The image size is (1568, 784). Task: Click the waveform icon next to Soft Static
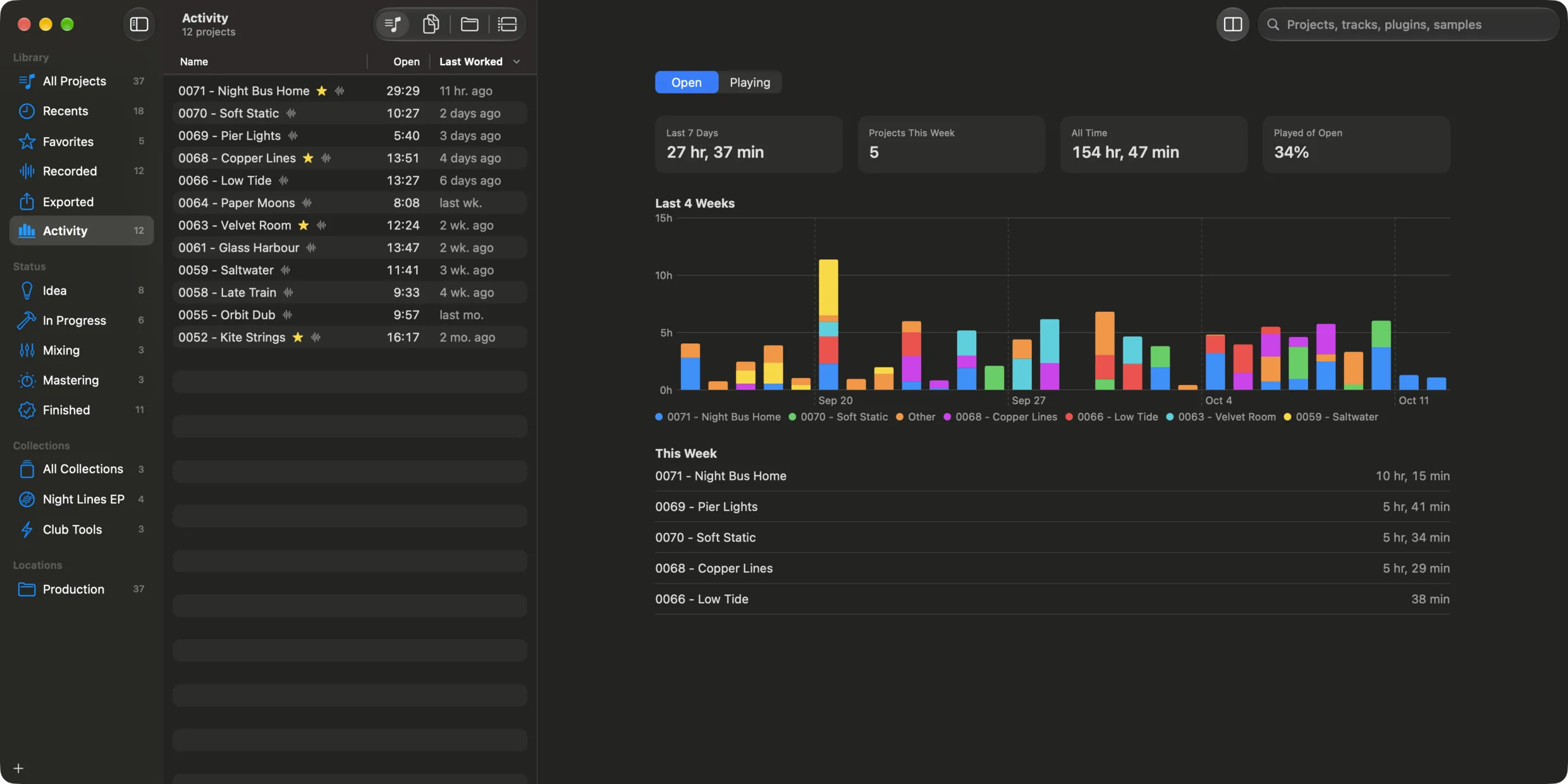(x=291, y=113)
